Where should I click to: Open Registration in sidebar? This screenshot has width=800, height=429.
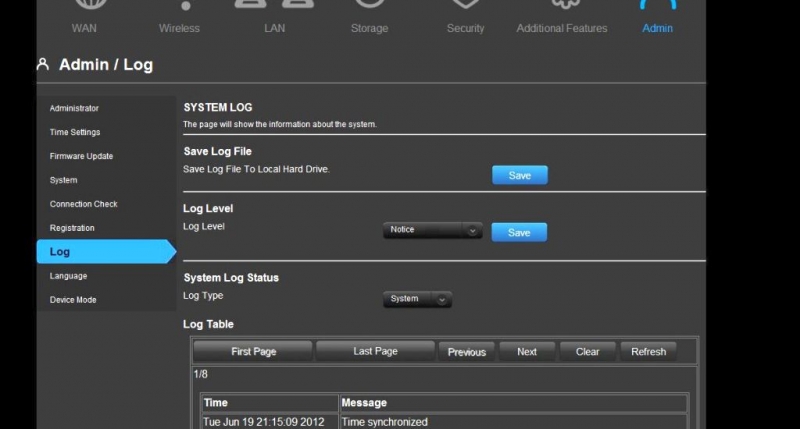click(x=72, y=228)
